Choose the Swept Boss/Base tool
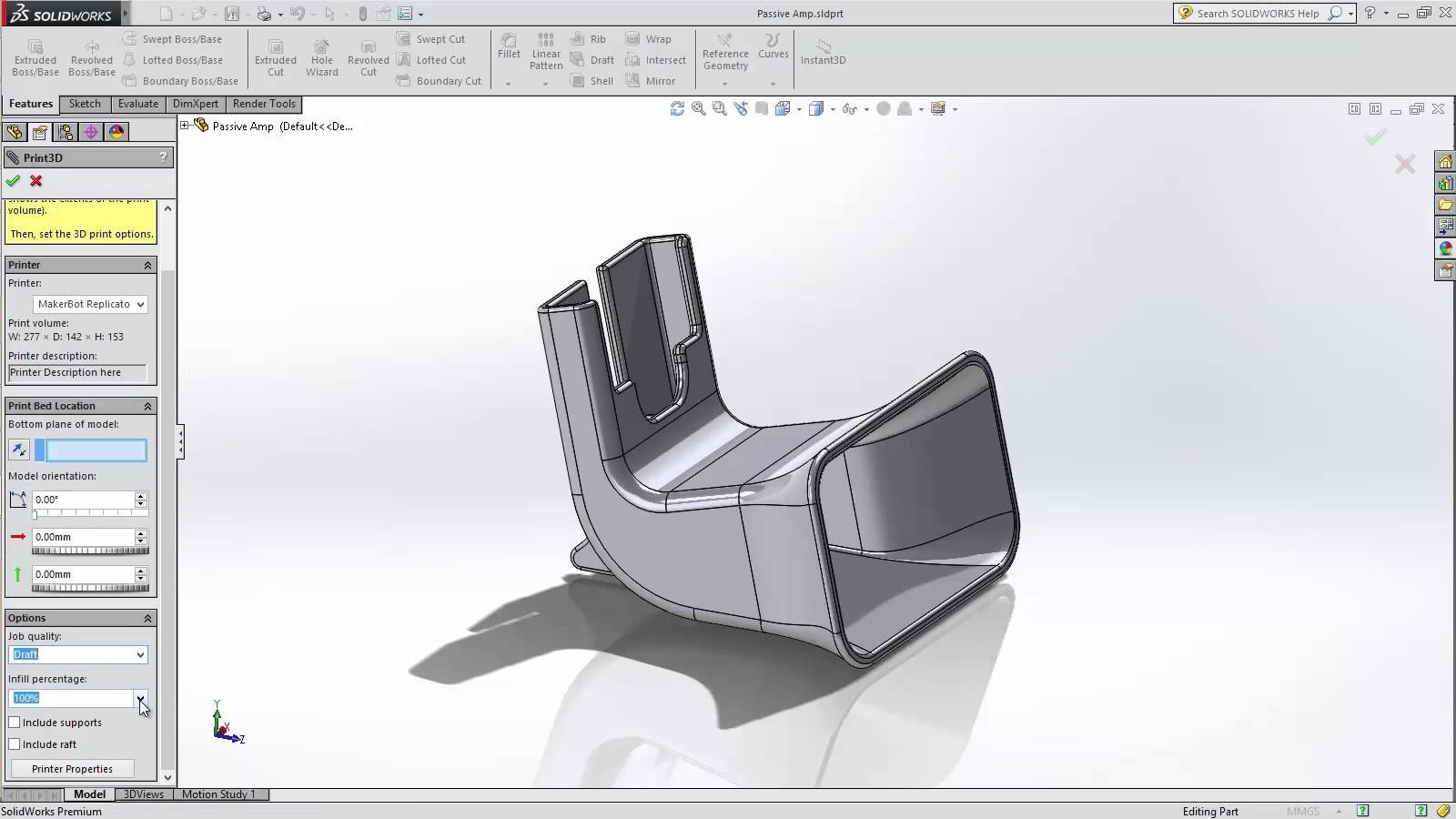The width and height of the screenshot is (1456, 819). pos(173,39)
